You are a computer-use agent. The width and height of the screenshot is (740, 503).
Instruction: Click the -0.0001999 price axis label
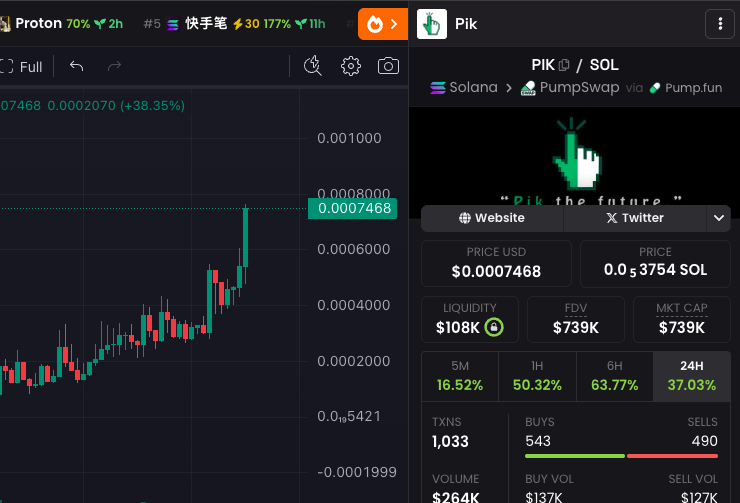(x=357, y=472)
